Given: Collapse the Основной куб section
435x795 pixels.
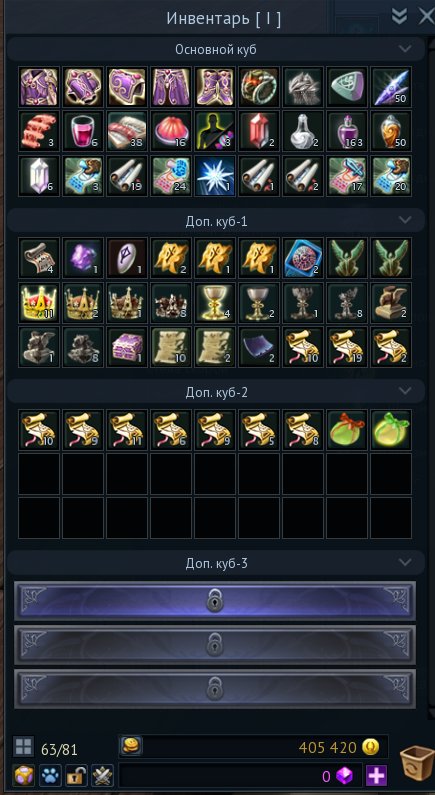Looking at the screenshot, I should click(x=405, y=49).
